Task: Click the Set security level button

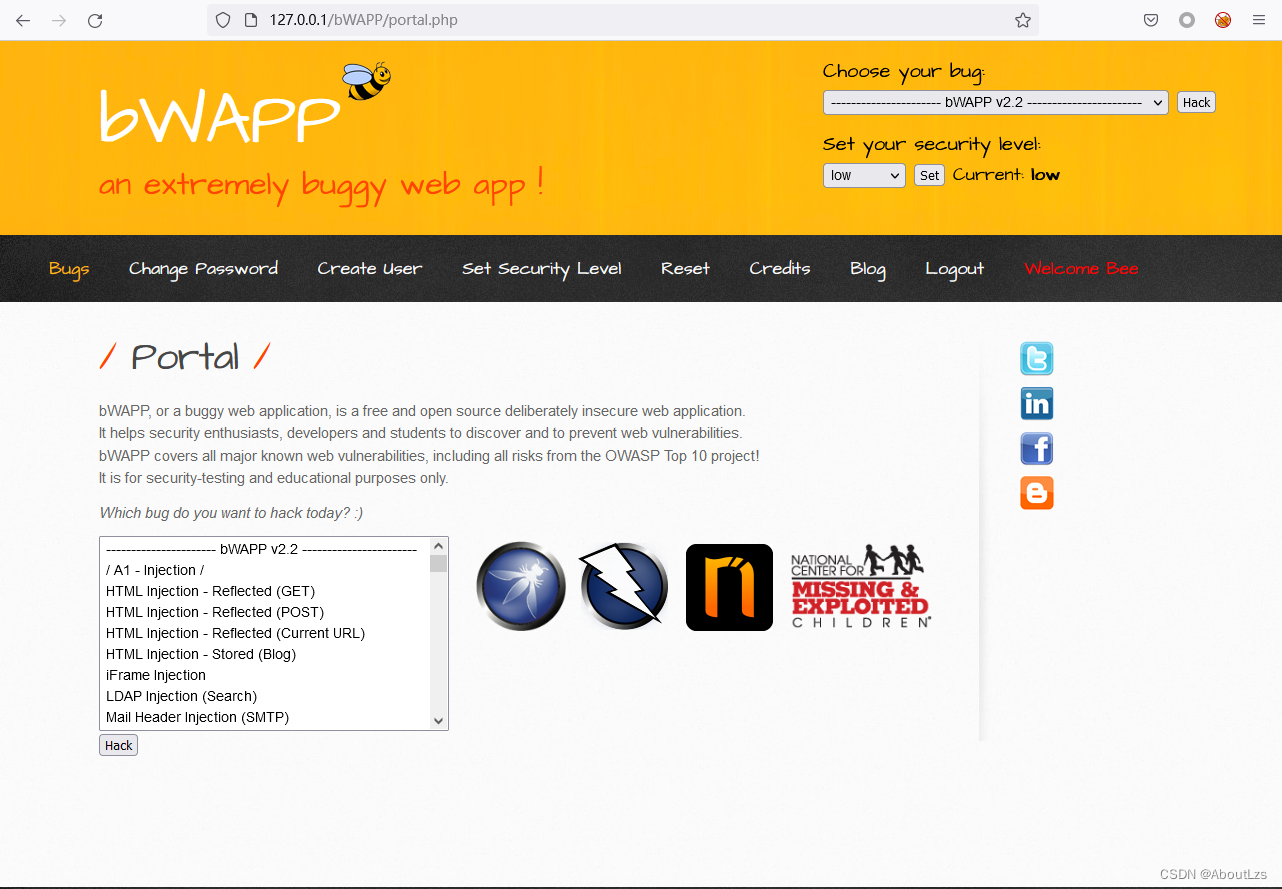Action: tap(929, 175)
